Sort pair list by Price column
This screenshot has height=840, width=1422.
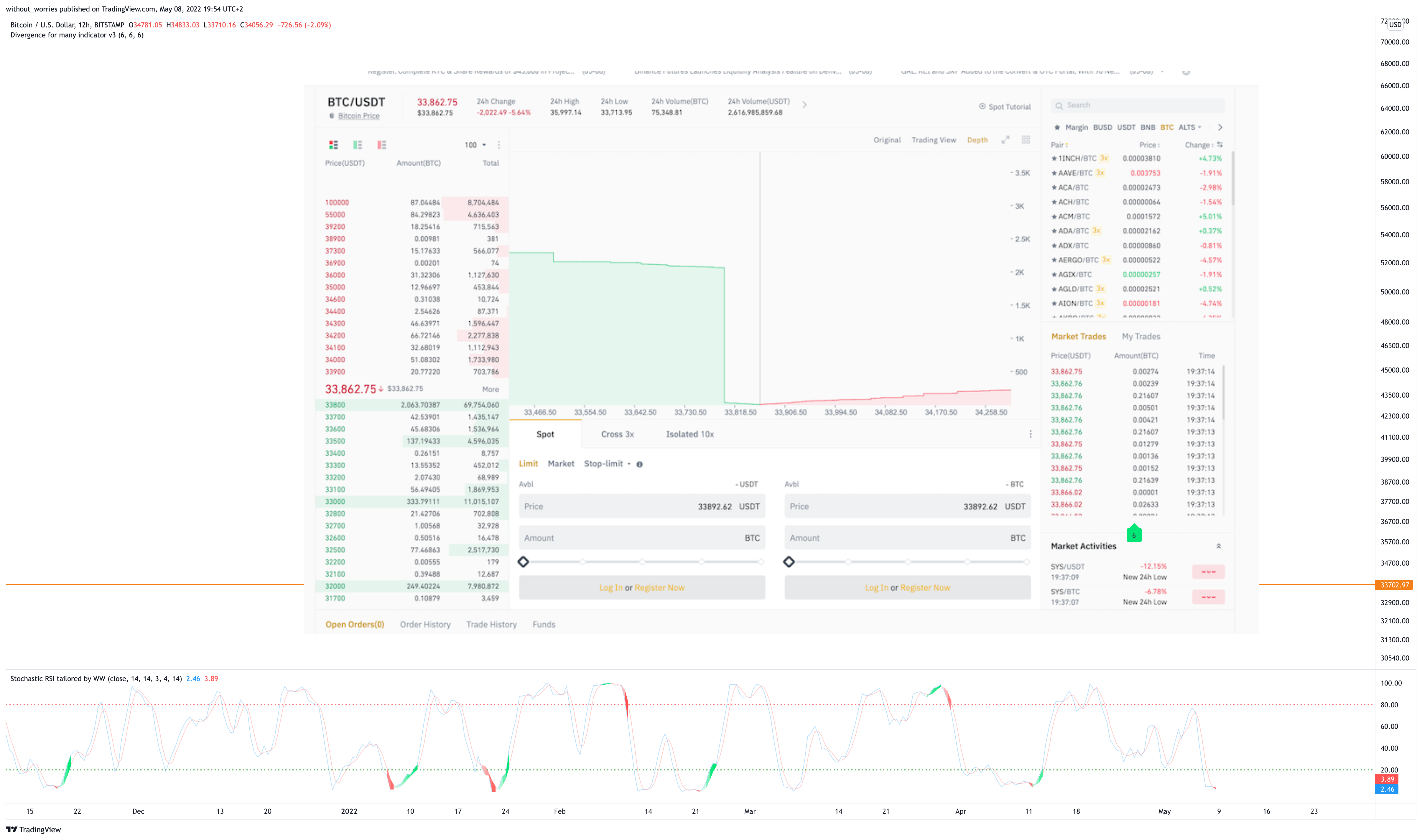[x=1149, y=145]
